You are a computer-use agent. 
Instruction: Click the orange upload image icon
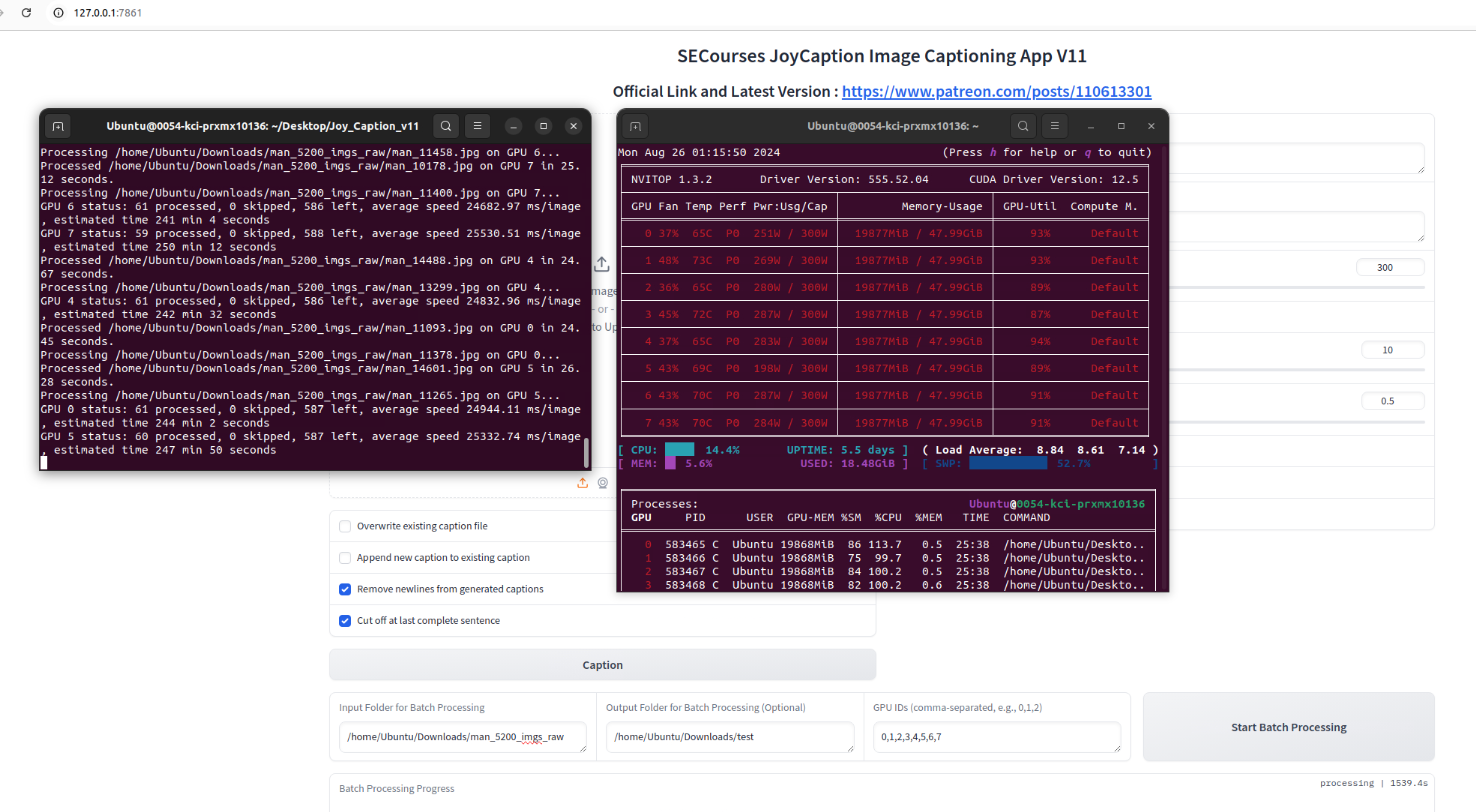[x=582, y=483]
